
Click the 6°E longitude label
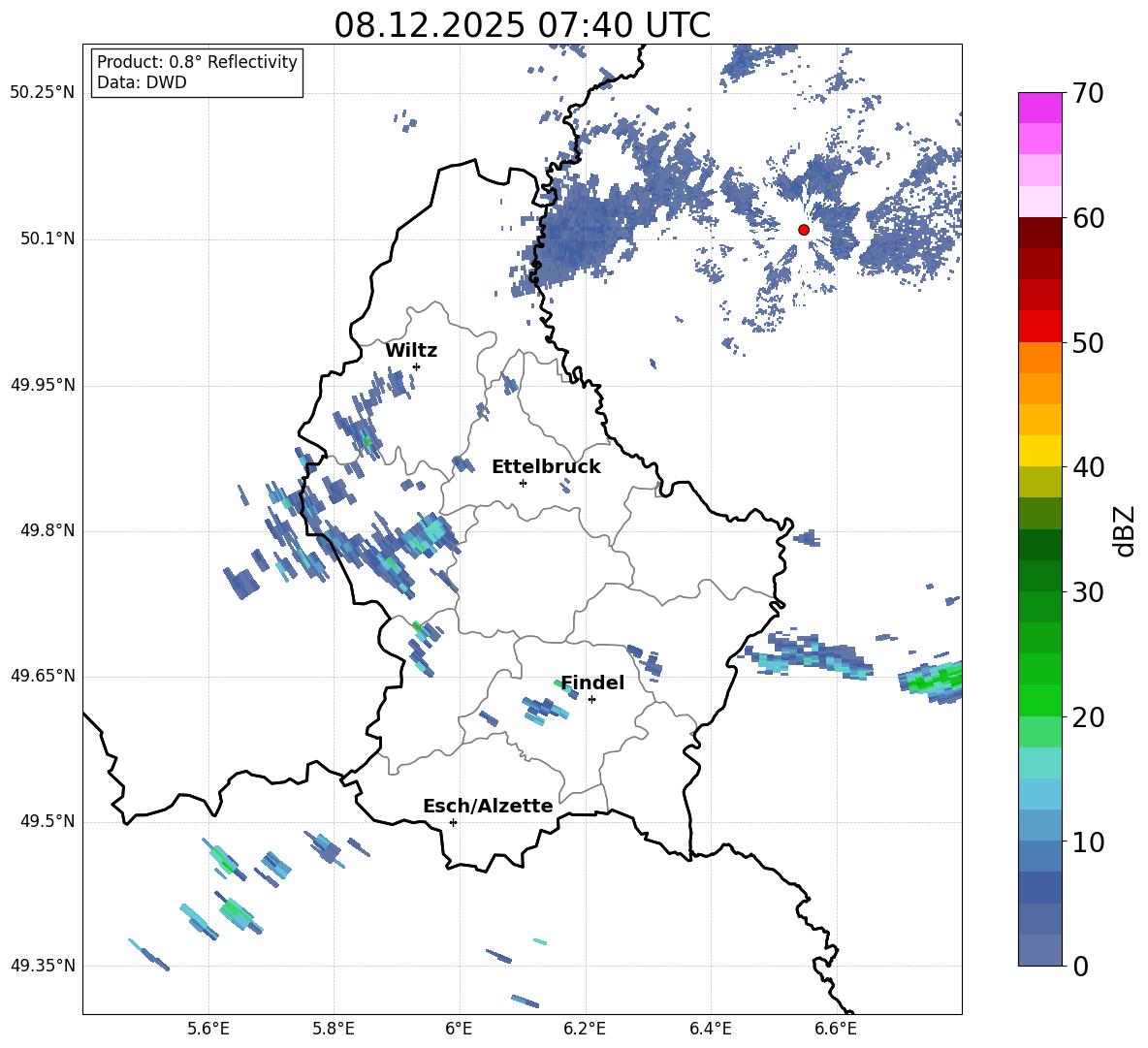pyautogui.click(x=459, y=1029)
